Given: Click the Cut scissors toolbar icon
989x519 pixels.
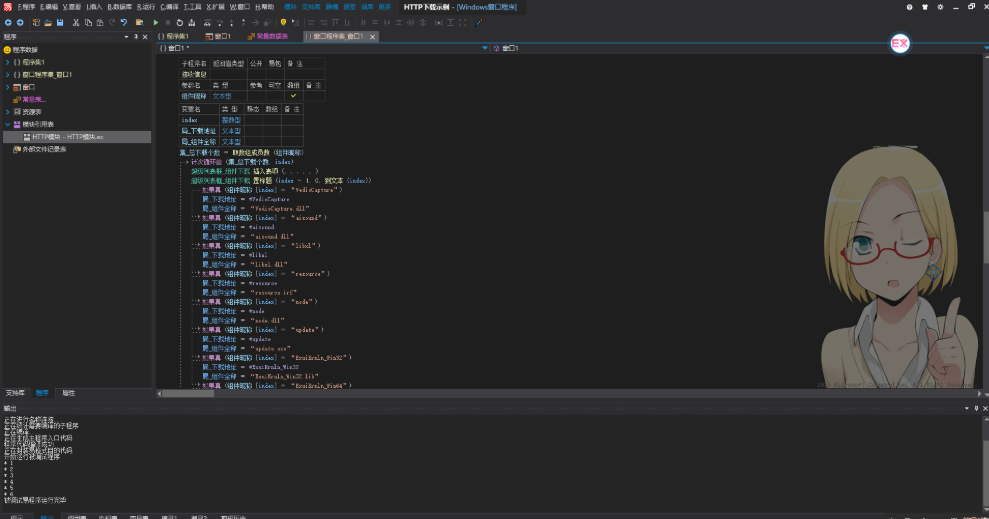Looking at the screenshot, I should tap(76, 21).
